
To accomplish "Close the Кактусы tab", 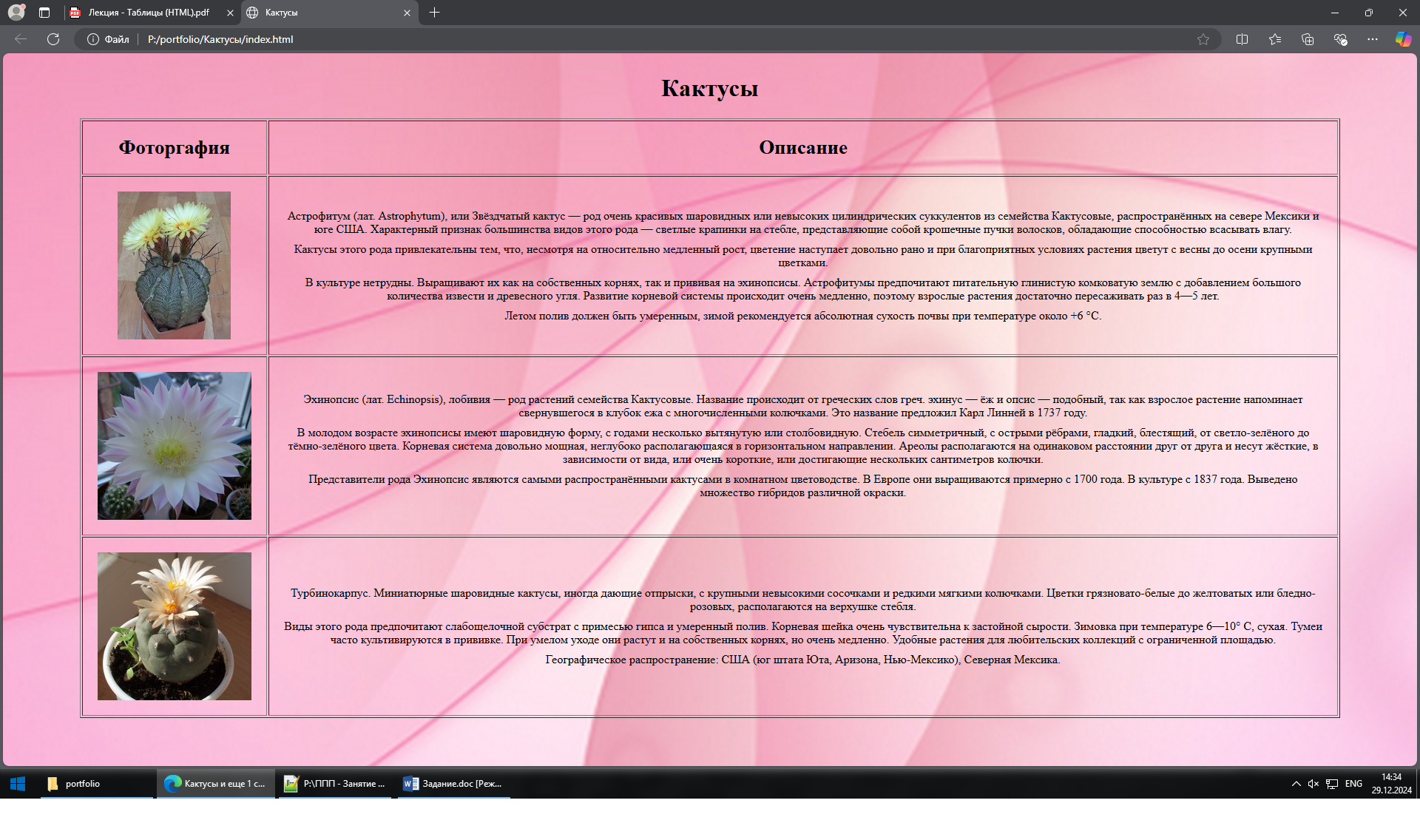I will pyautogui.click(x=407, y=13).
